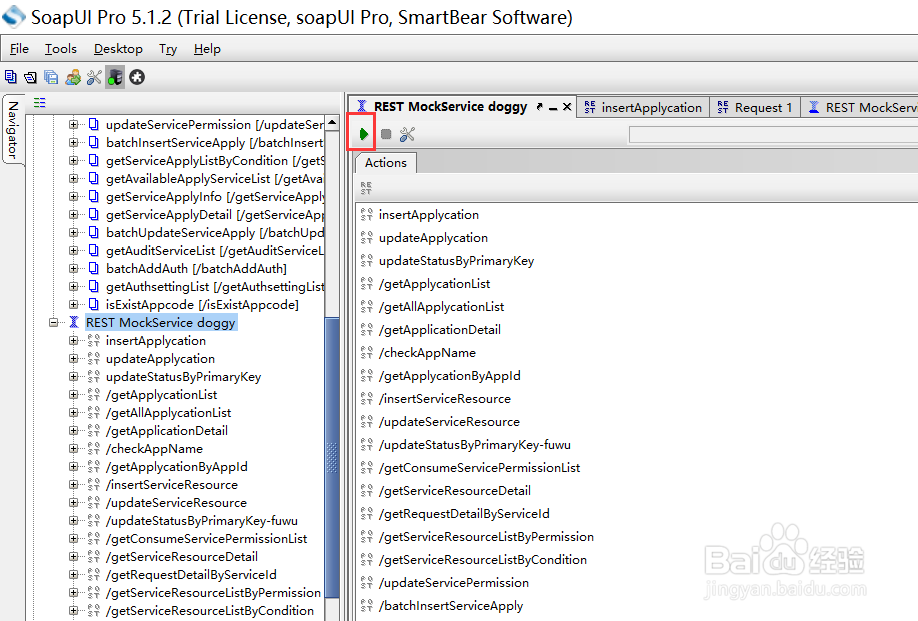Select /getConsumeServicePermissionList in Actions list

479,468
